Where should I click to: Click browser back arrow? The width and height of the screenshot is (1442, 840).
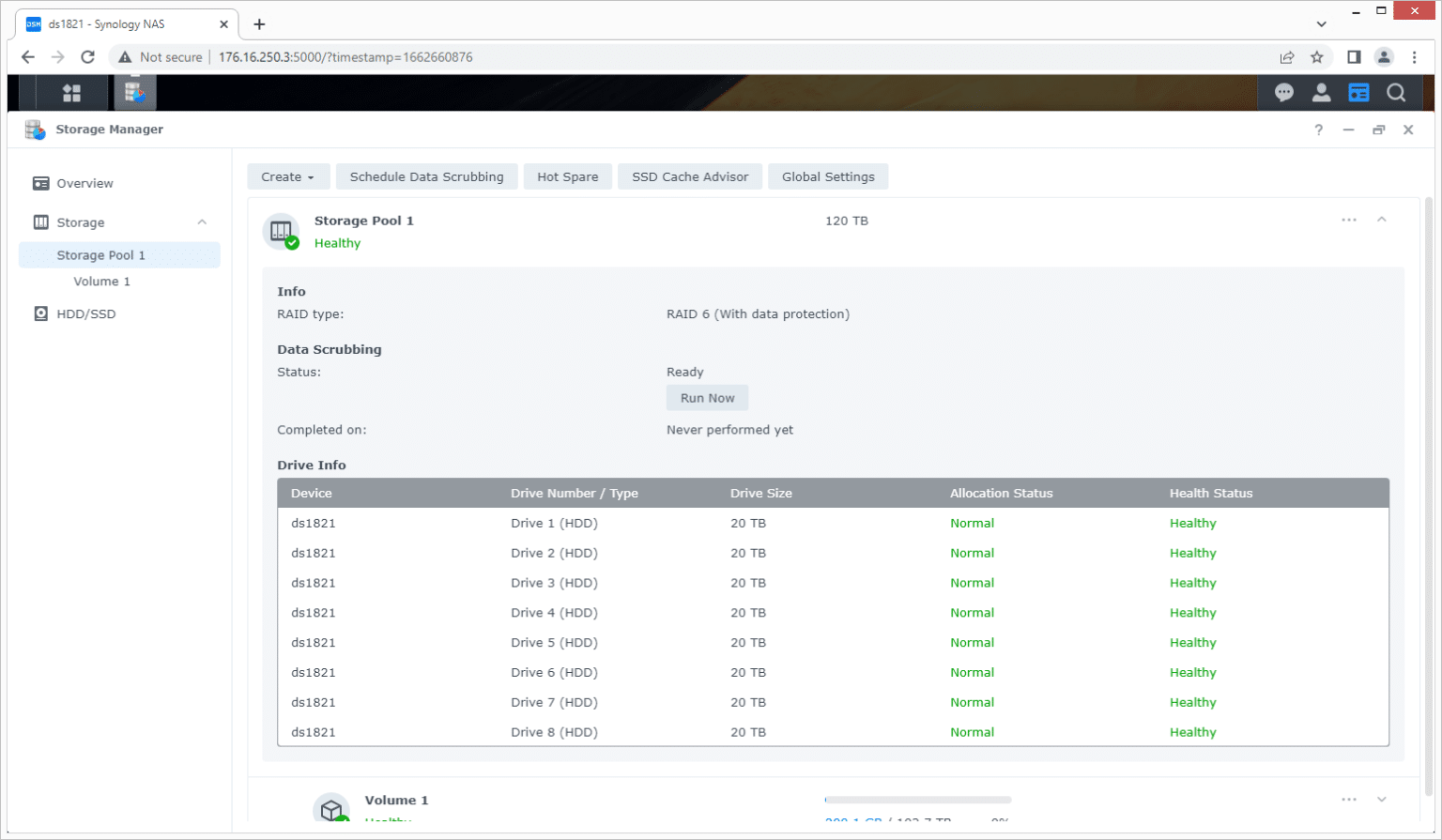28,57
